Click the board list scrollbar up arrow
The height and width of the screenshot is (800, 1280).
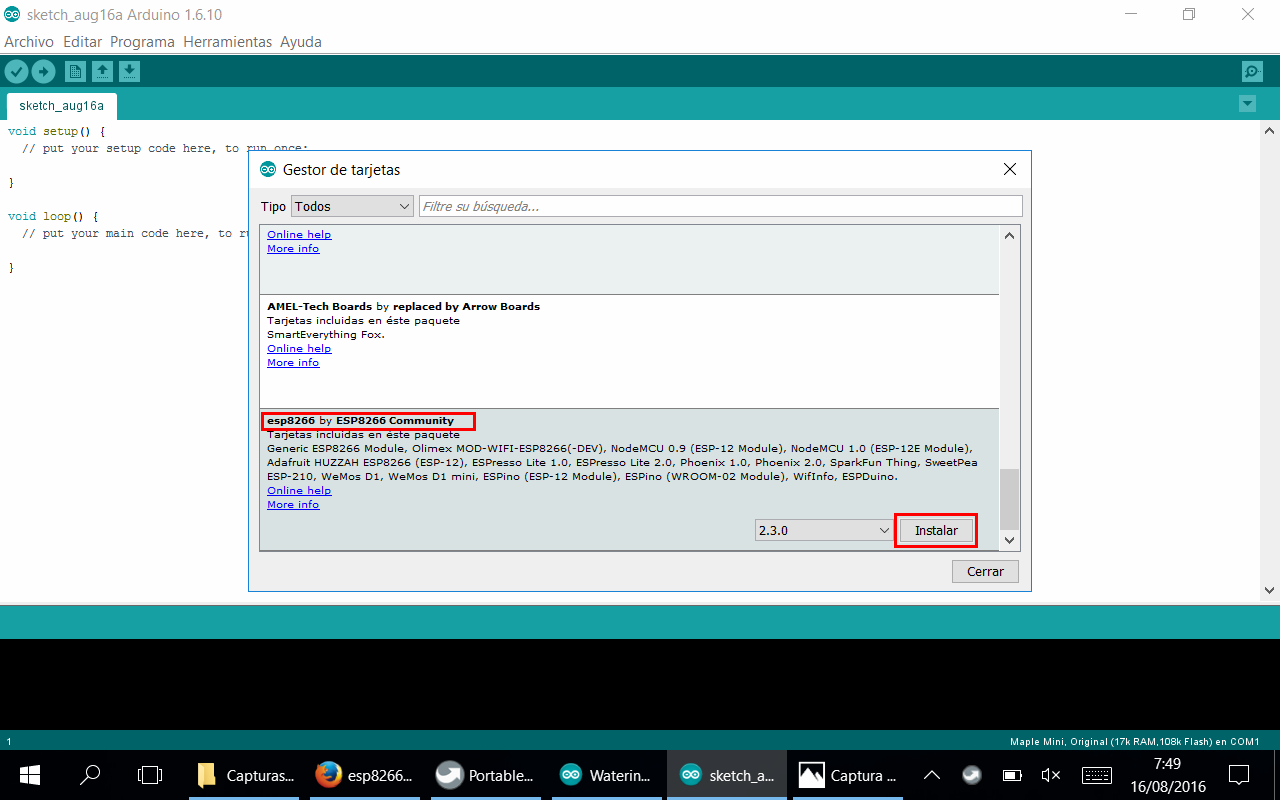click(1009, 236)
